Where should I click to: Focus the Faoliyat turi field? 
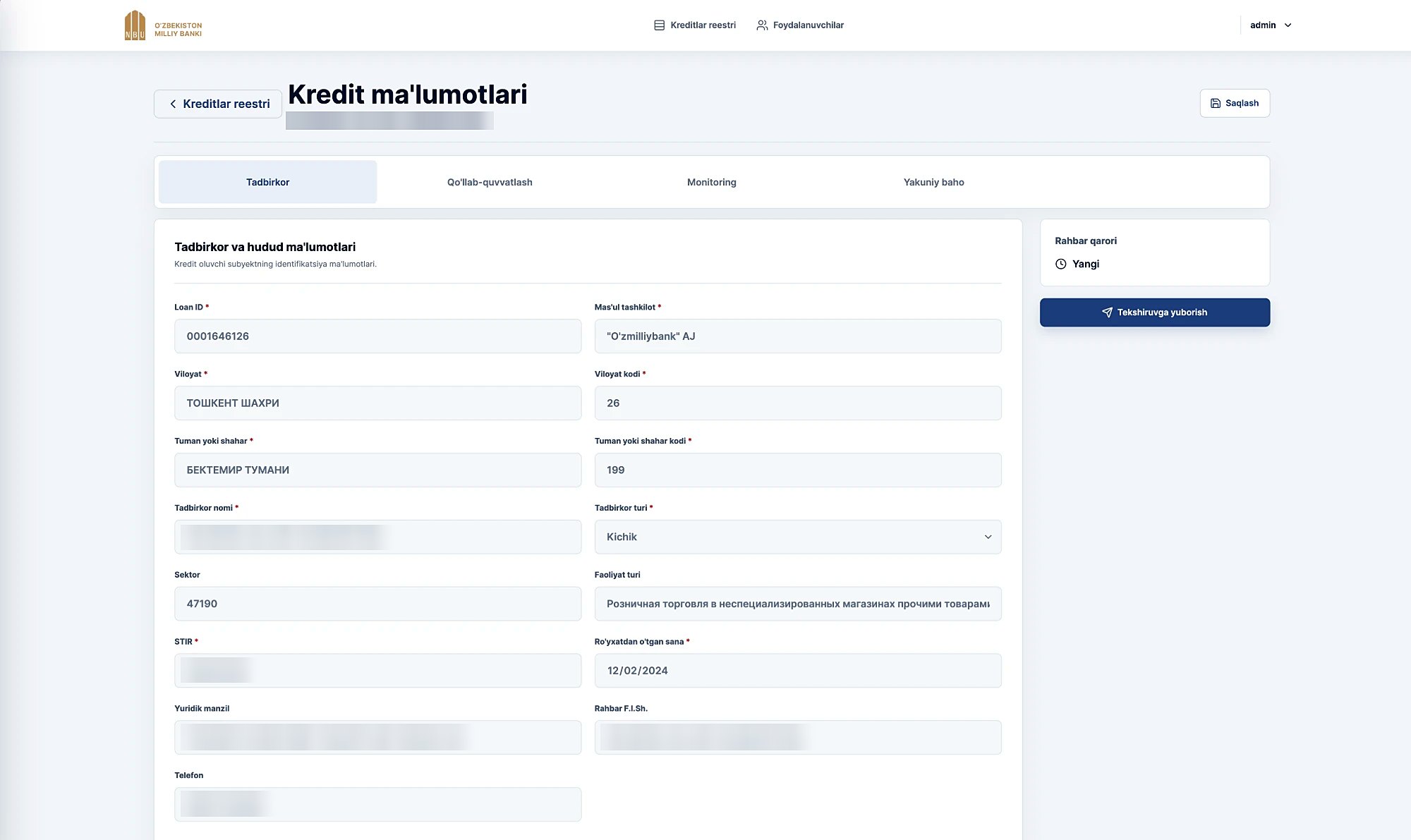point(798,604)
